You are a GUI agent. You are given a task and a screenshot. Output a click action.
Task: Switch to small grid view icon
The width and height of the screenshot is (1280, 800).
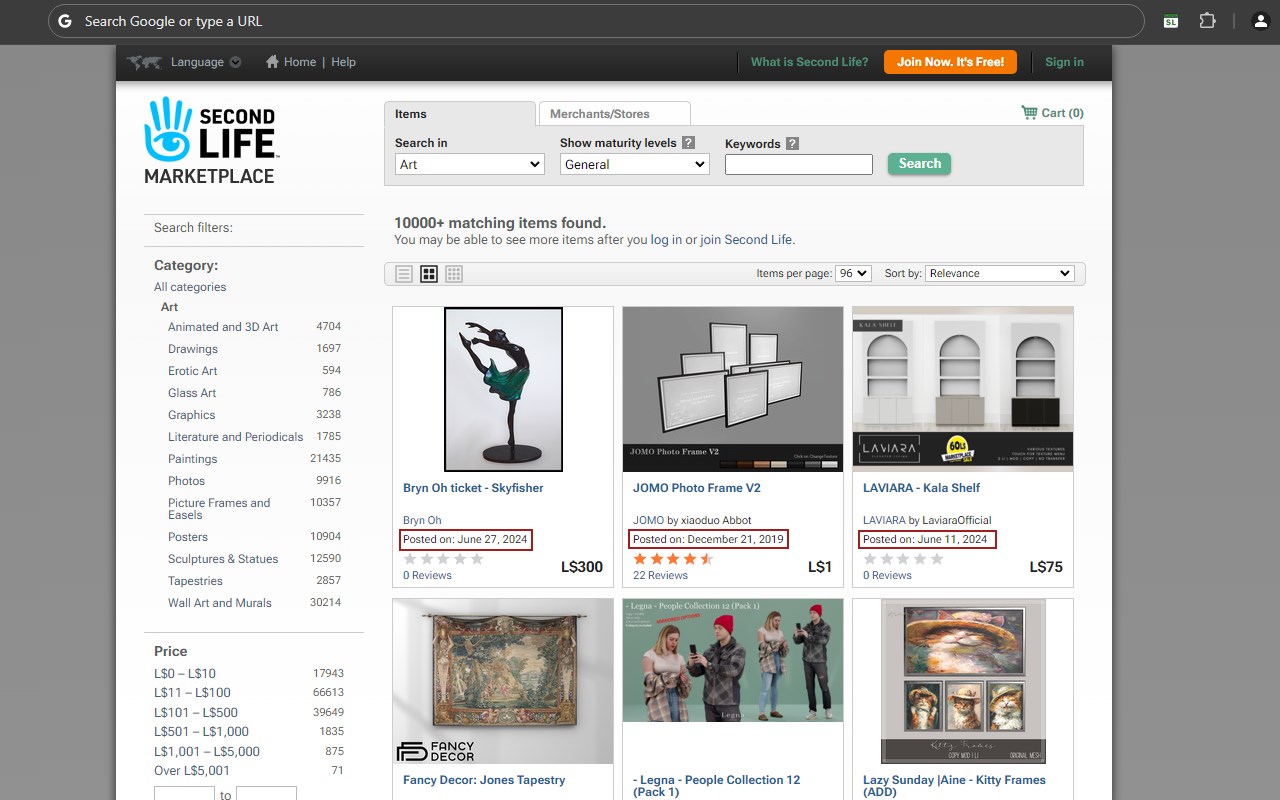pos(454,274)
